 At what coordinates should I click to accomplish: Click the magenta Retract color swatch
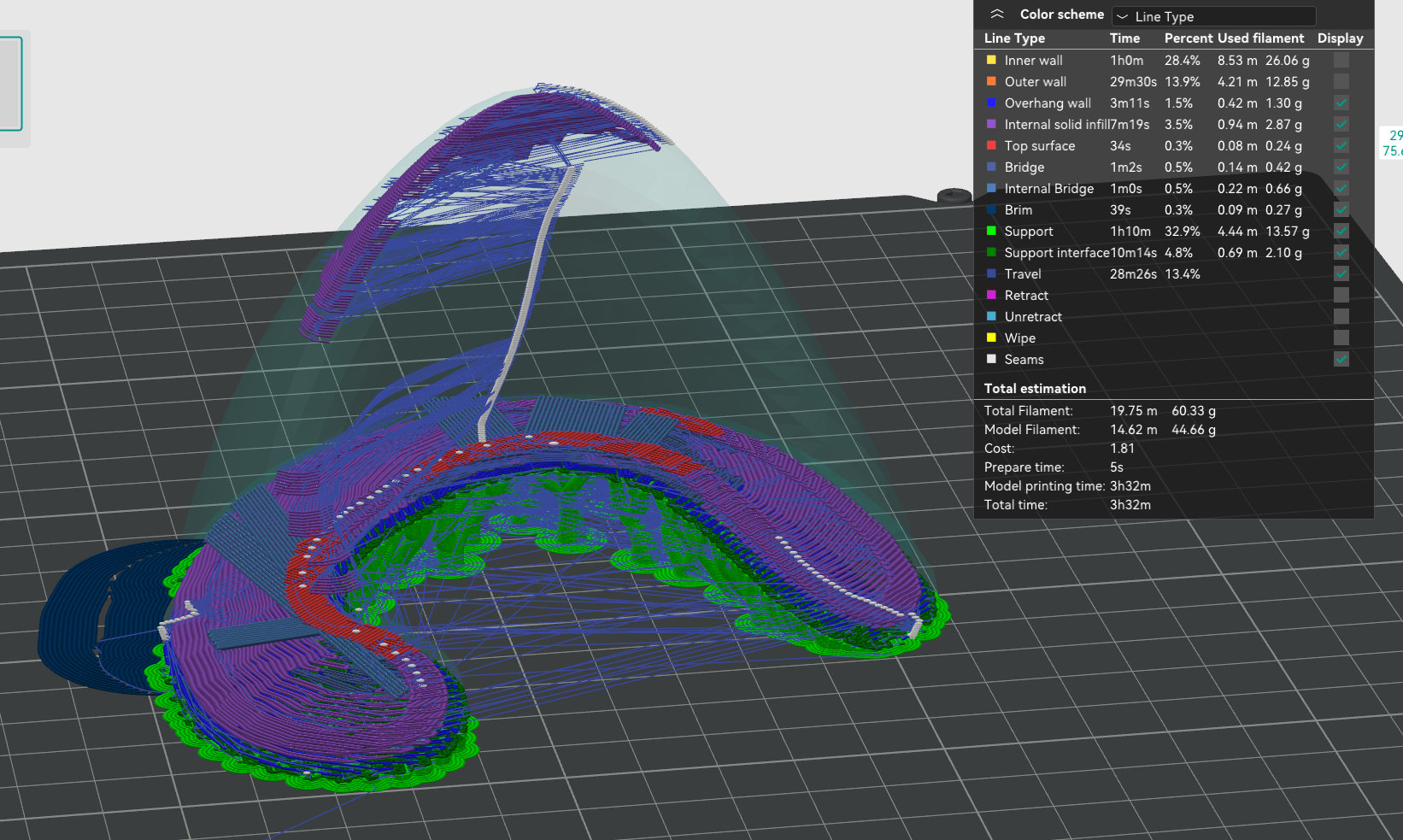991,296
